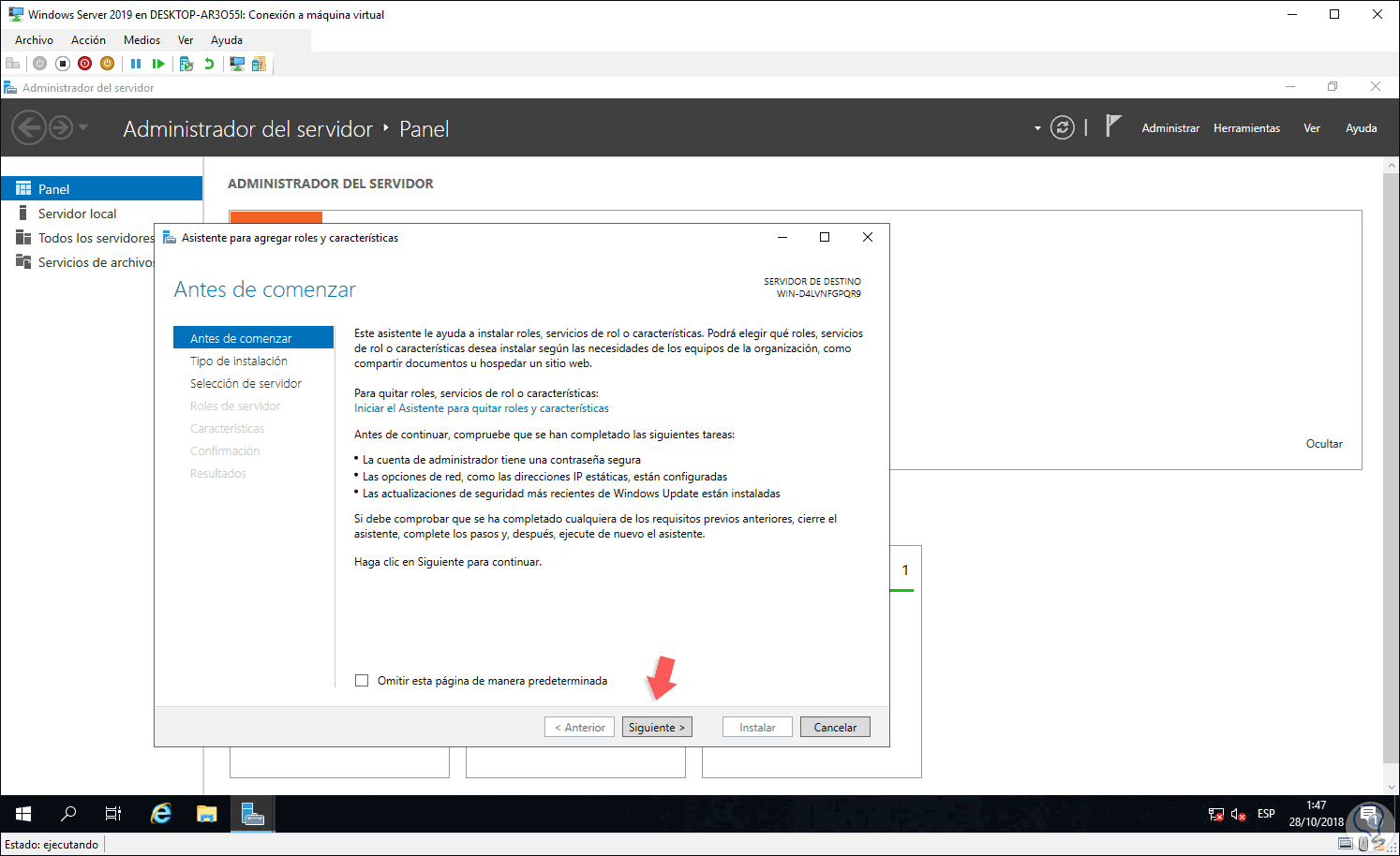Click the 'Estado: ejecutando' status bar text
Image resolution: width=1400 pixels, height=856 pixels.
[52, 845]
